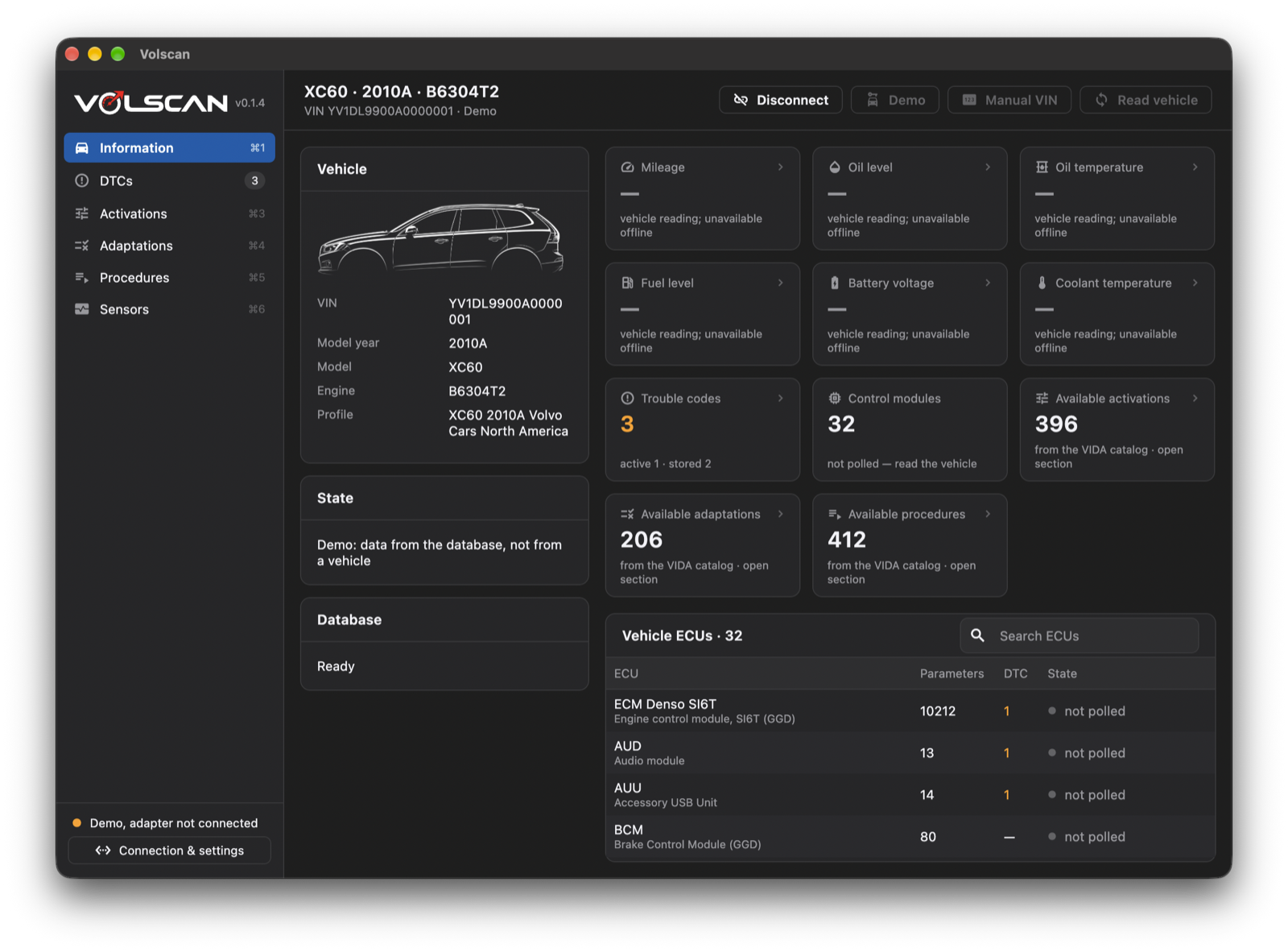Click the Control modules count 32
This screenshot has width=1288, height=952.
pyautogui.click(x=841, y=424)
